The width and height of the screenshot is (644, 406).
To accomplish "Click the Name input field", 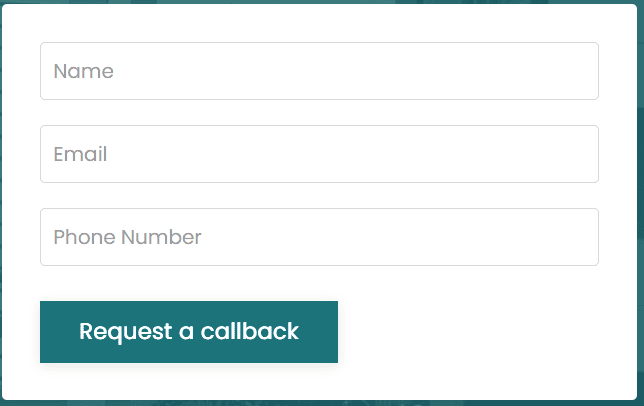I will click(319, 71).
